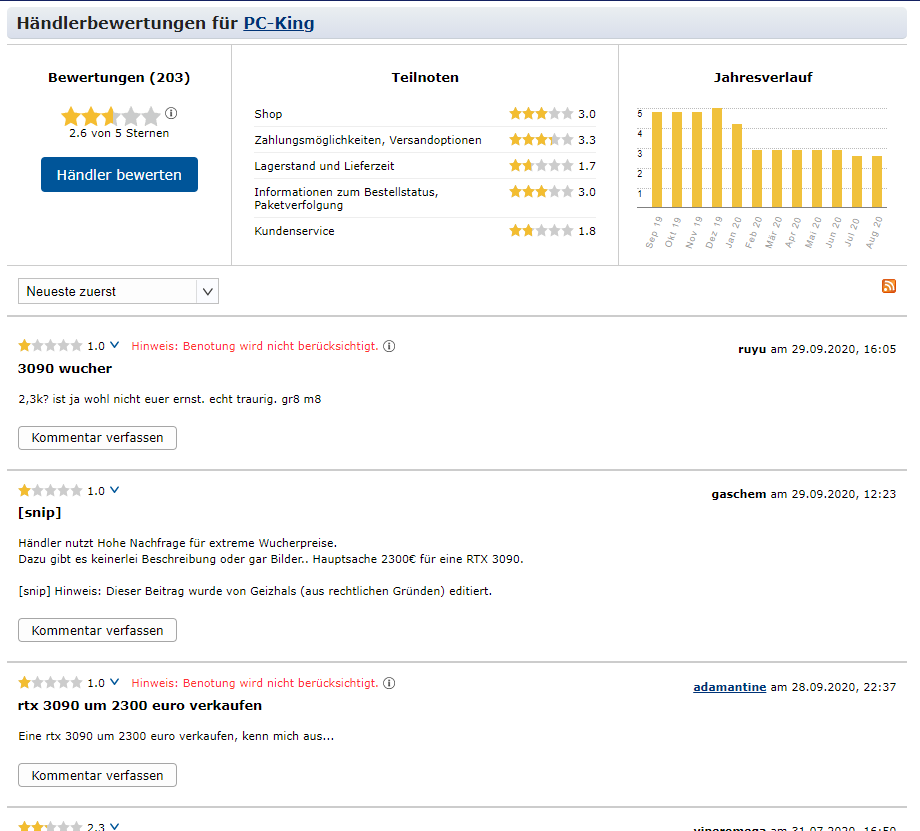Open adamantine's user profile link
Image resolution: width=920 pixels, height=831 pixels.
[729, 687]
